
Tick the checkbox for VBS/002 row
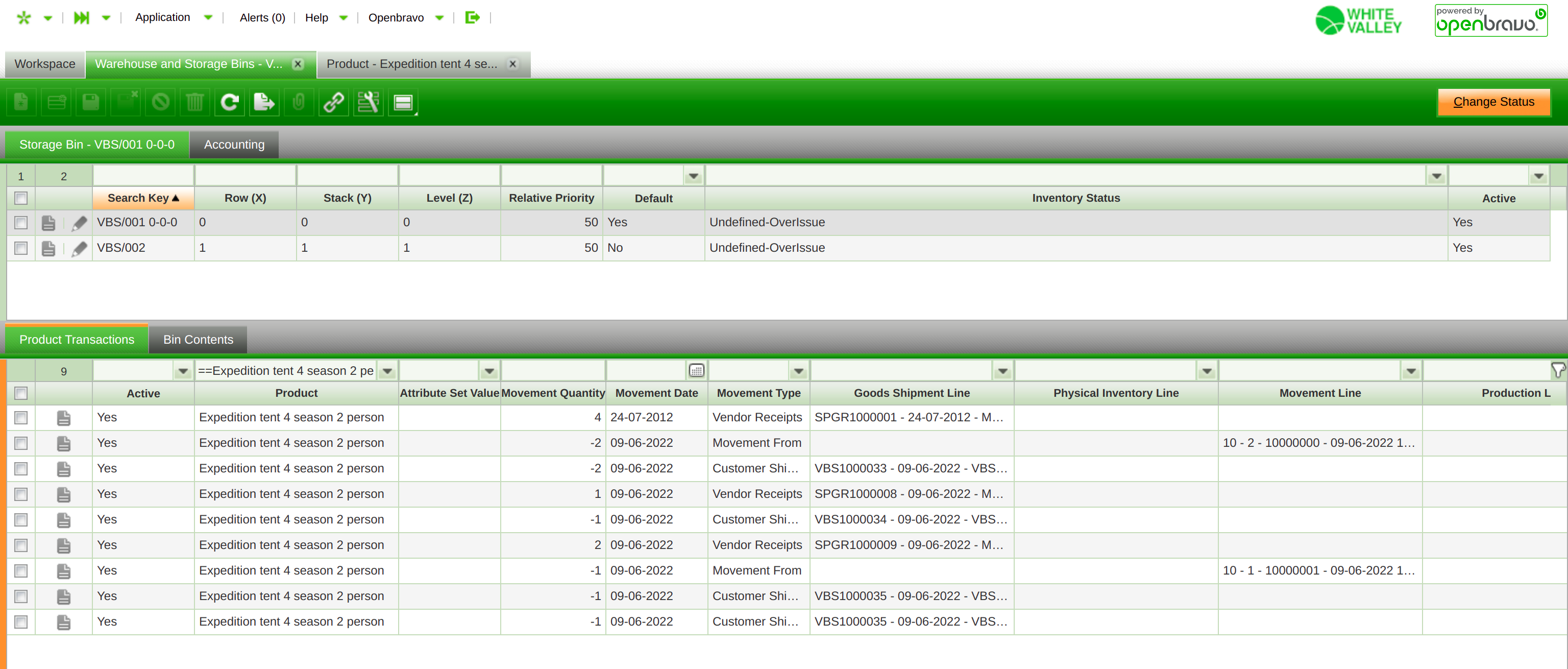click(x=21, y=248)
